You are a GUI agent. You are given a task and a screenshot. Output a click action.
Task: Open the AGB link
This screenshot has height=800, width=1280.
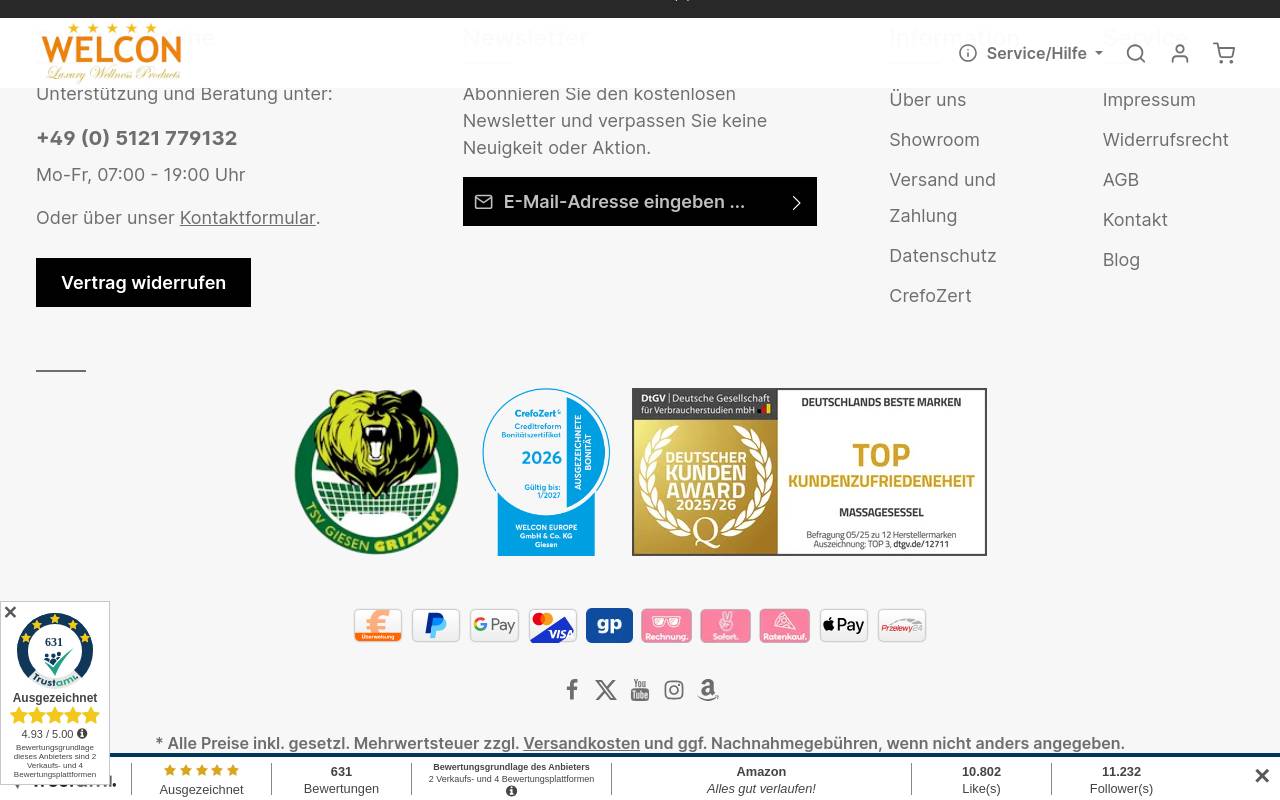pyautogui.click(x=1120, y=179)
